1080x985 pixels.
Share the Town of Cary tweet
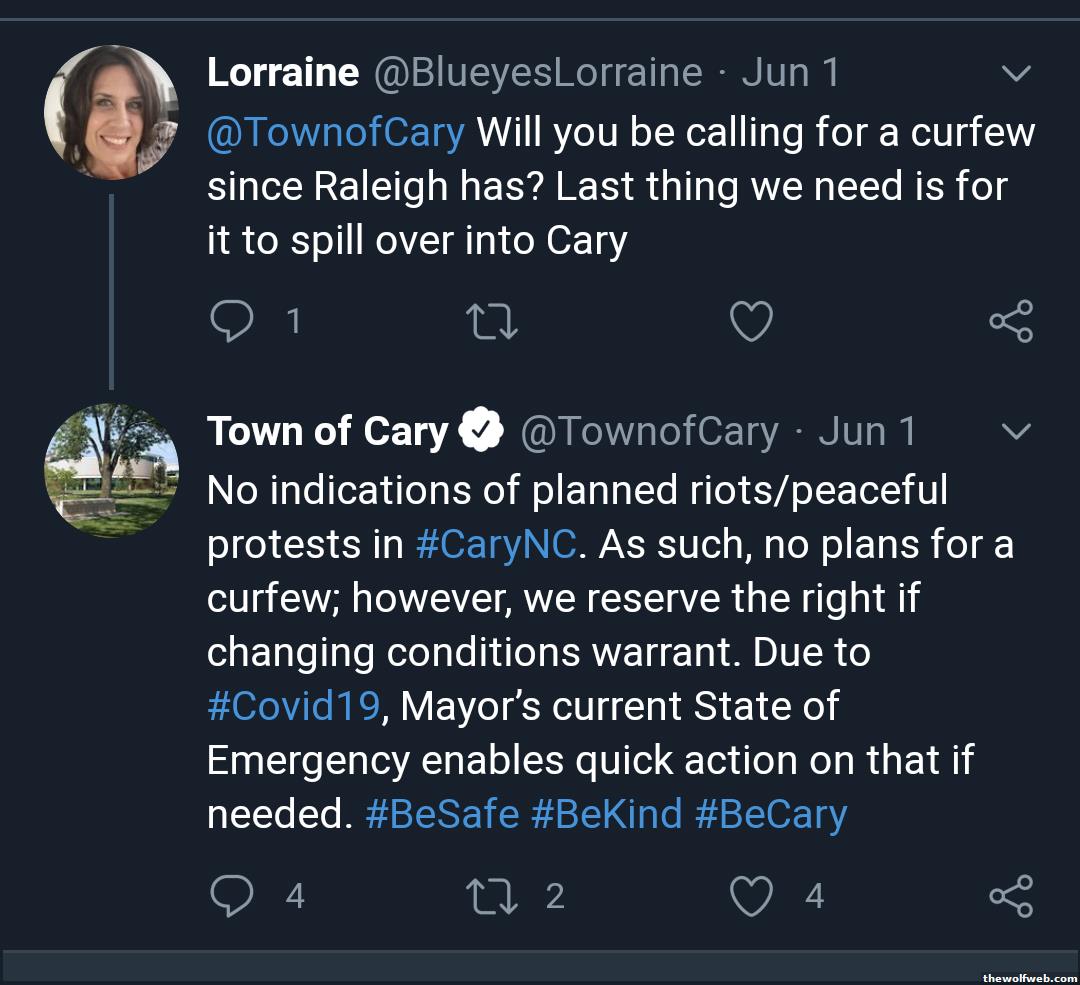point(1010,896)
